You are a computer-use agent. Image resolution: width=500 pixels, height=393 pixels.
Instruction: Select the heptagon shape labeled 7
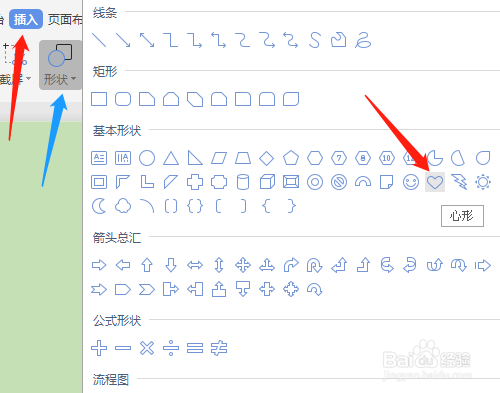pos(339,158)
